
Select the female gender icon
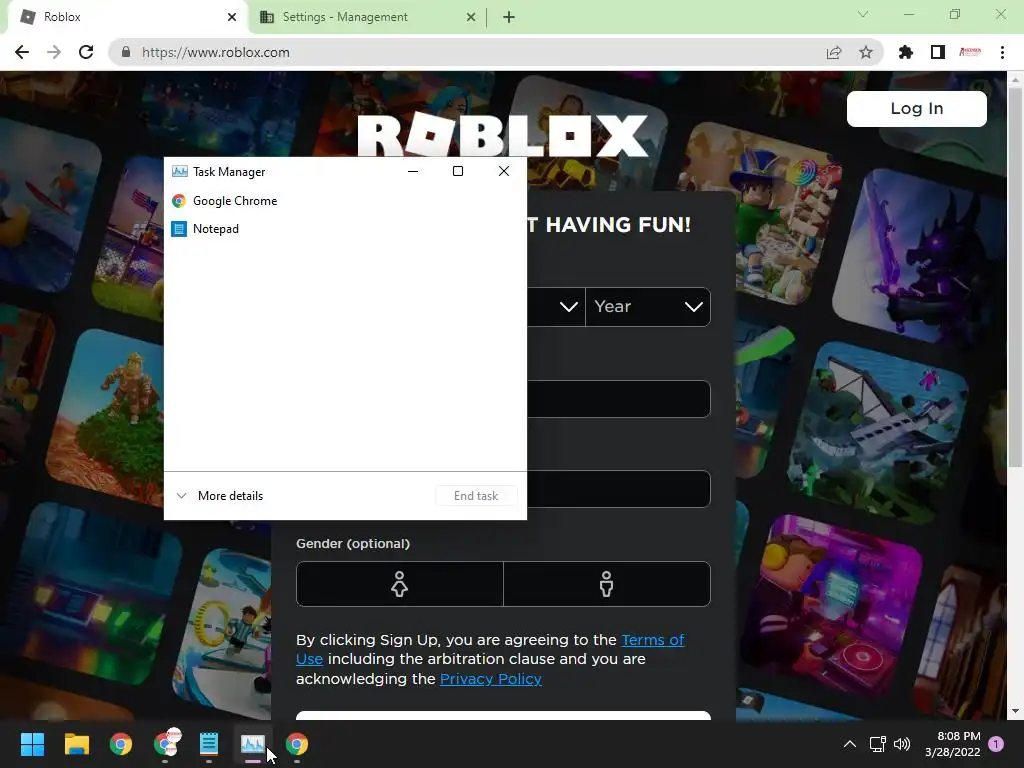tap(400, 584)
